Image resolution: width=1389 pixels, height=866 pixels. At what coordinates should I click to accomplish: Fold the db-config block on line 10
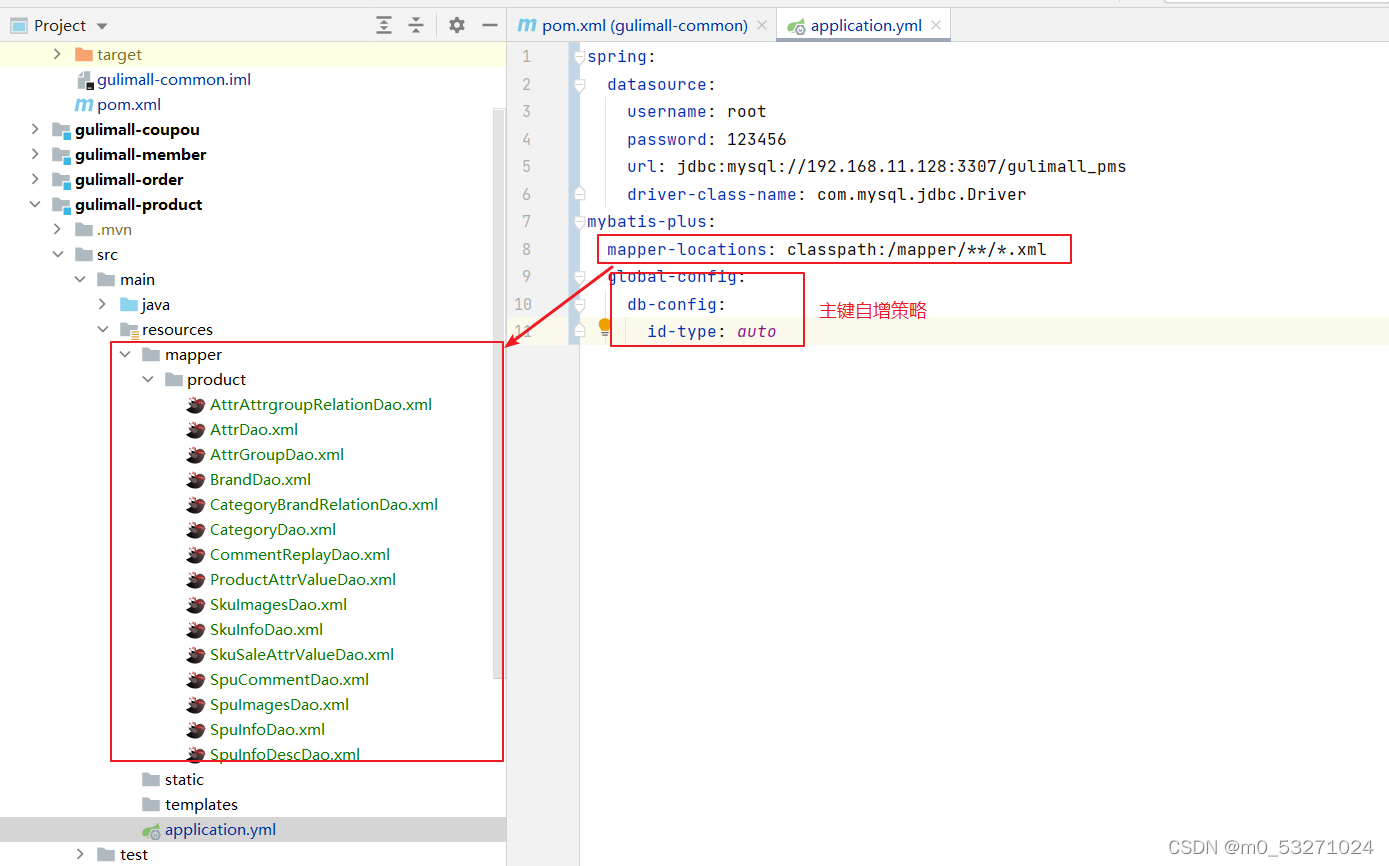coord(579,304)
